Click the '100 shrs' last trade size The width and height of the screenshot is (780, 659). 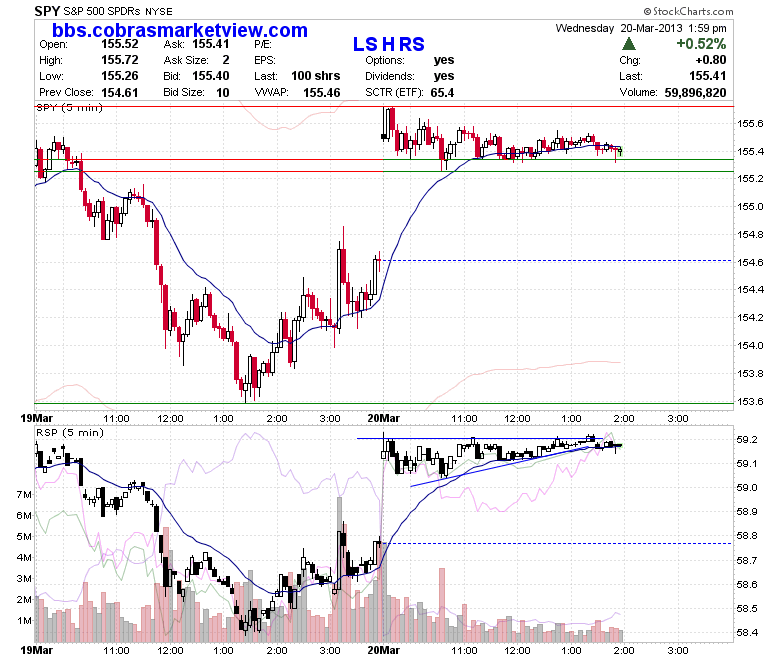[315, 76]
